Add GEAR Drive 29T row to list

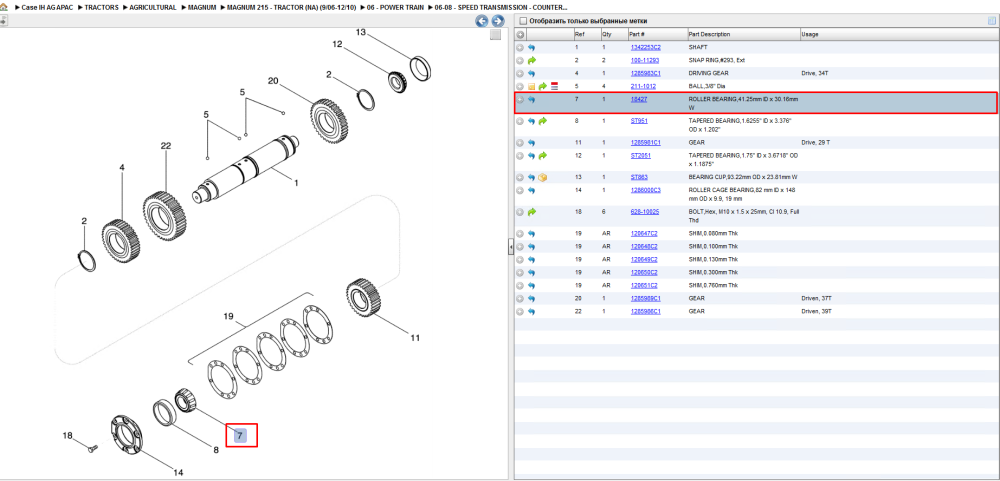[520, 142]
